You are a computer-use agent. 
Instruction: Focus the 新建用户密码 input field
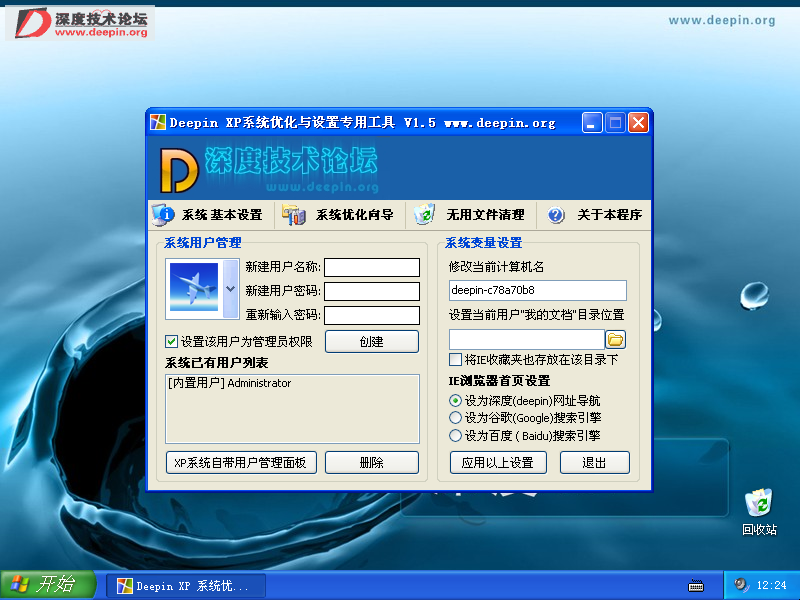tap(372, 291)
